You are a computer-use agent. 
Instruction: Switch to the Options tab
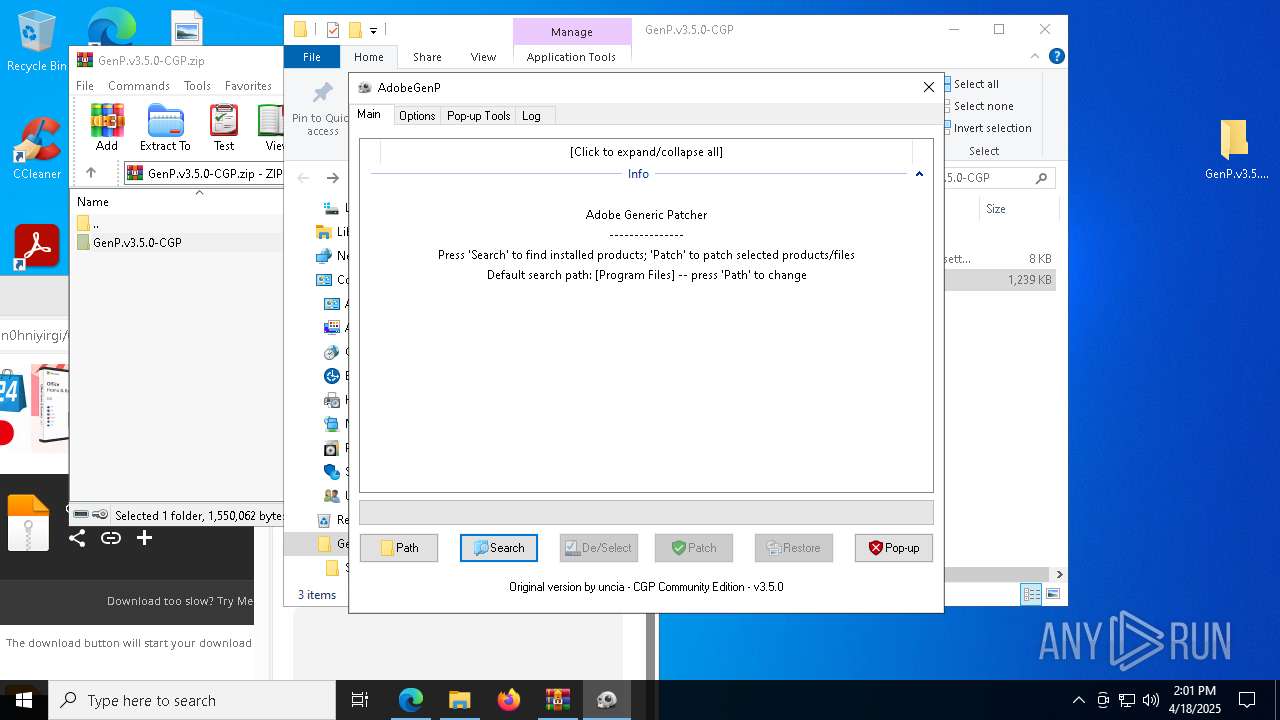tap(417, 116)
